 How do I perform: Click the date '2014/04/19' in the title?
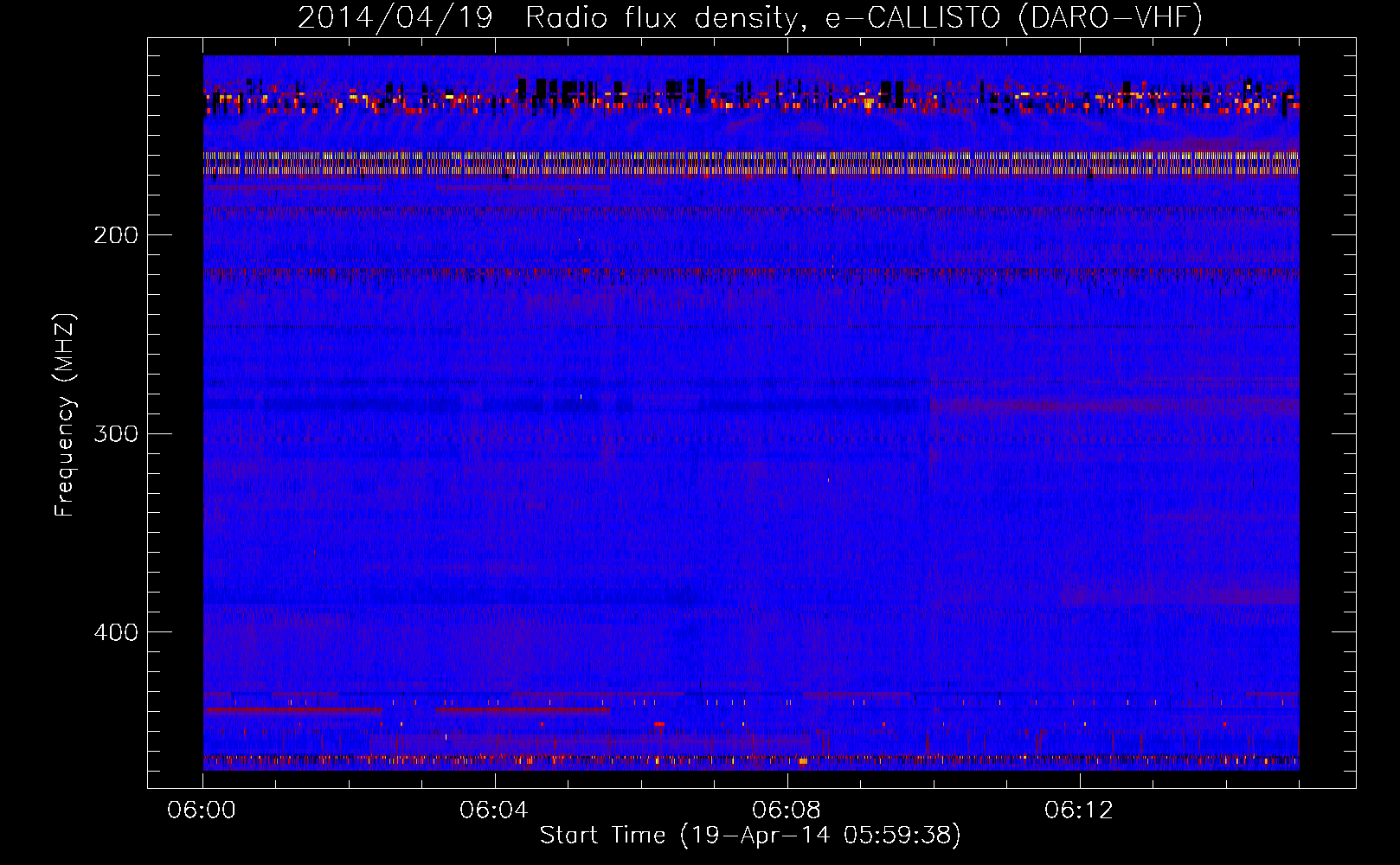click(x=395, y=17)
